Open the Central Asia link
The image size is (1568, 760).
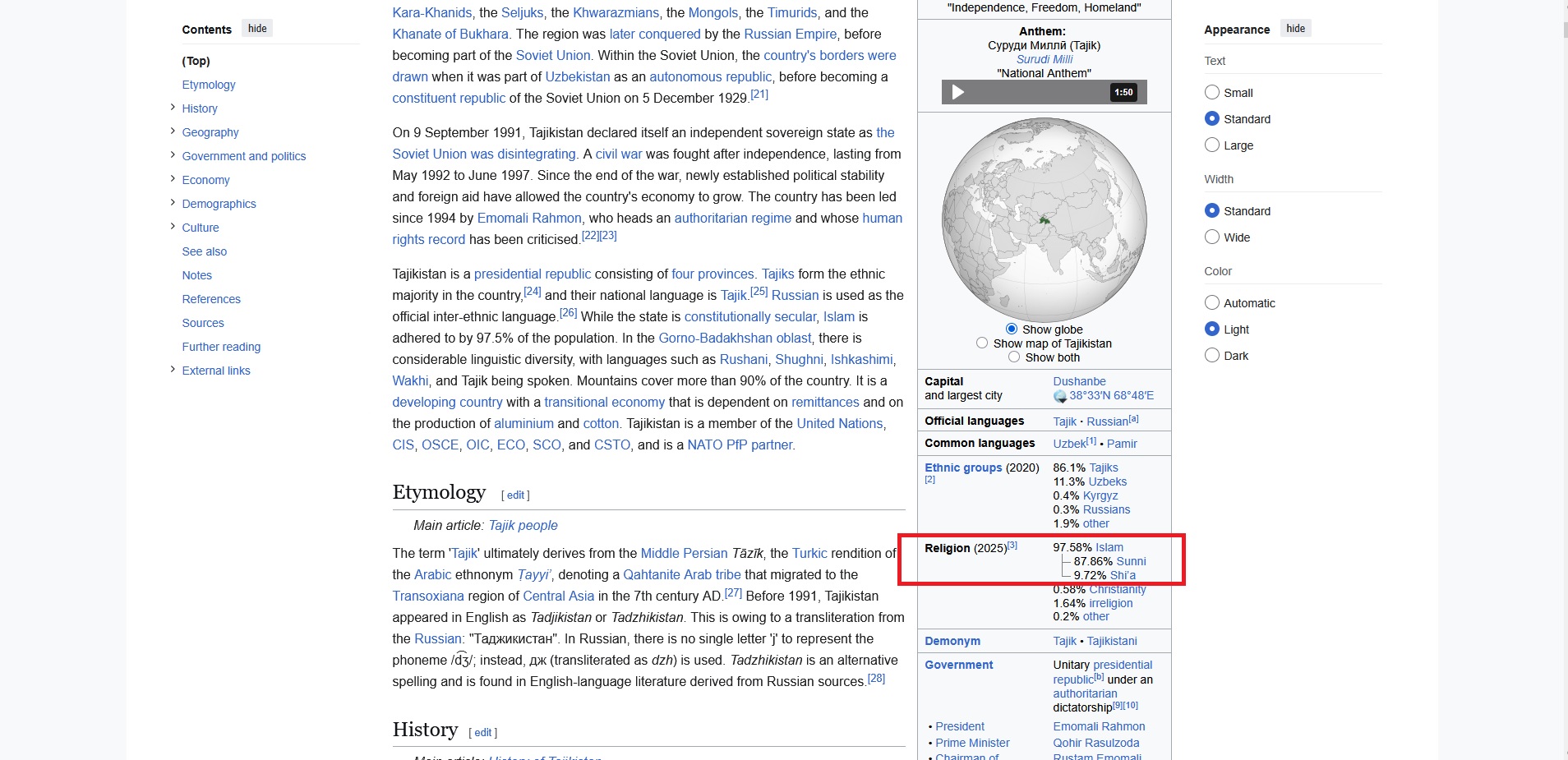(x=559, y=596)
